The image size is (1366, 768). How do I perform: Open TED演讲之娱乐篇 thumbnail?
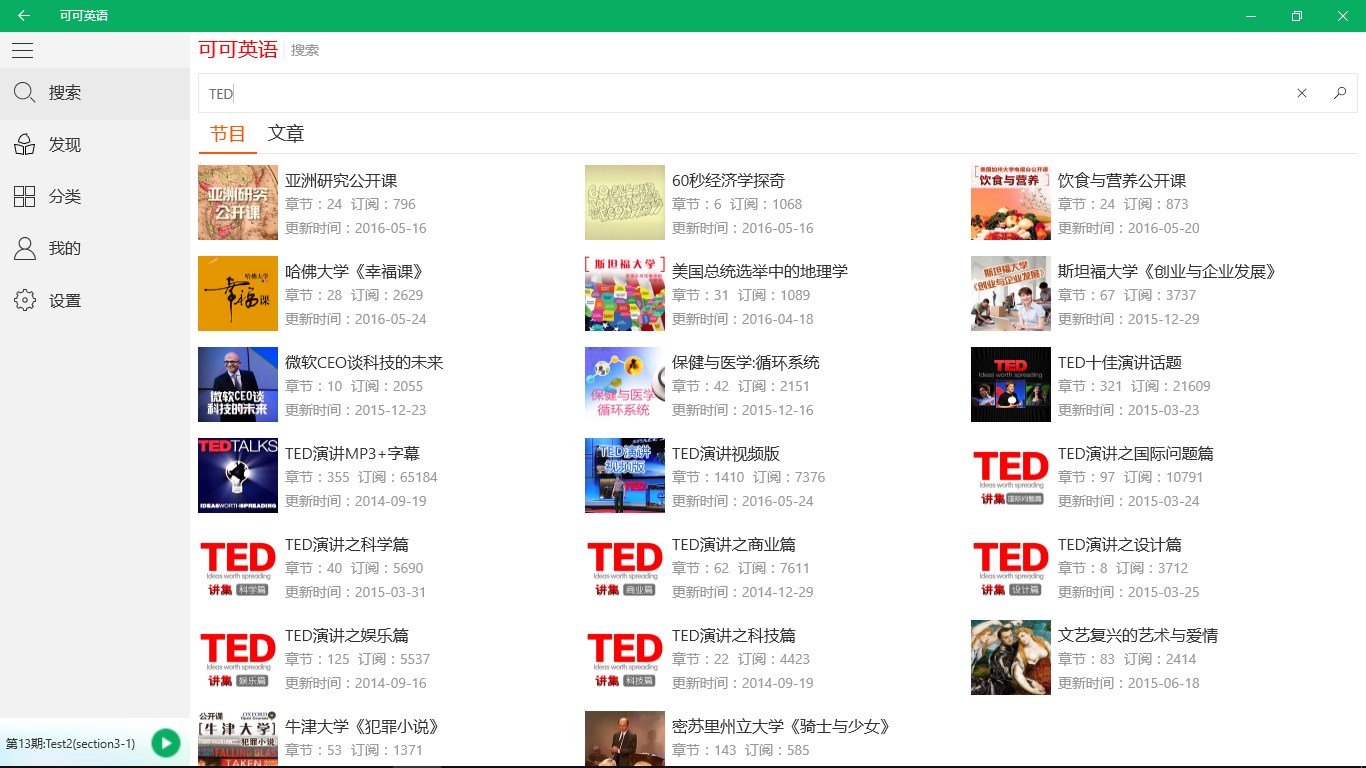point(238,658)
